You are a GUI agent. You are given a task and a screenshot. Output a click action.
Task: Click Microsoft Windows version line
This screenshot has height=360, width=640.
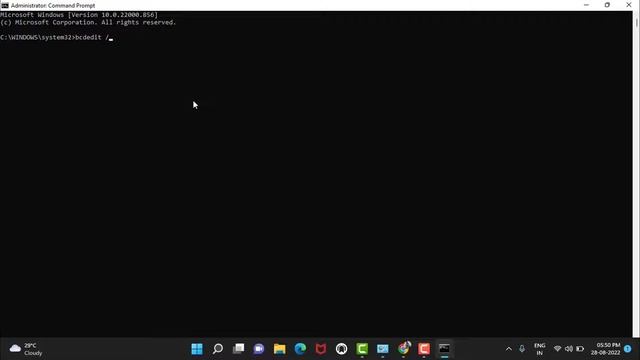point(79,15)
